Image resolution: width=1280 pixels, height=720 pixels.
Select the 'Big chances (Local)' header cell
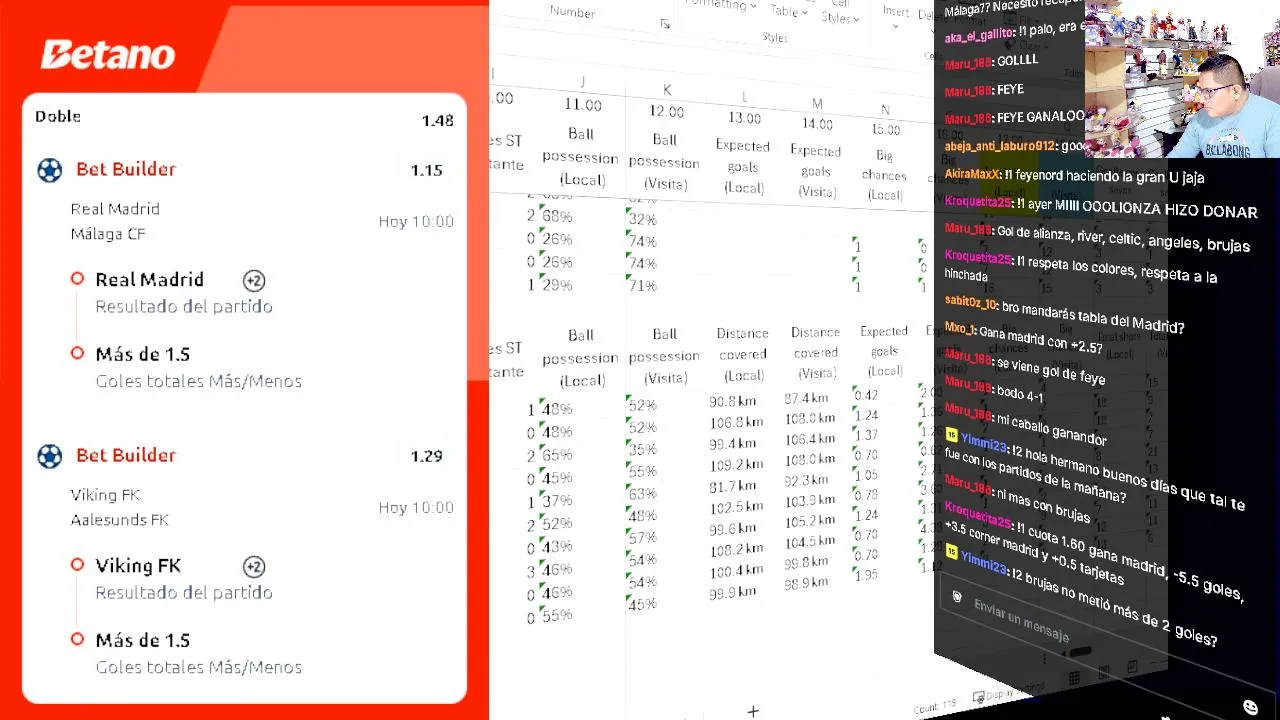[x=885, y=175]
